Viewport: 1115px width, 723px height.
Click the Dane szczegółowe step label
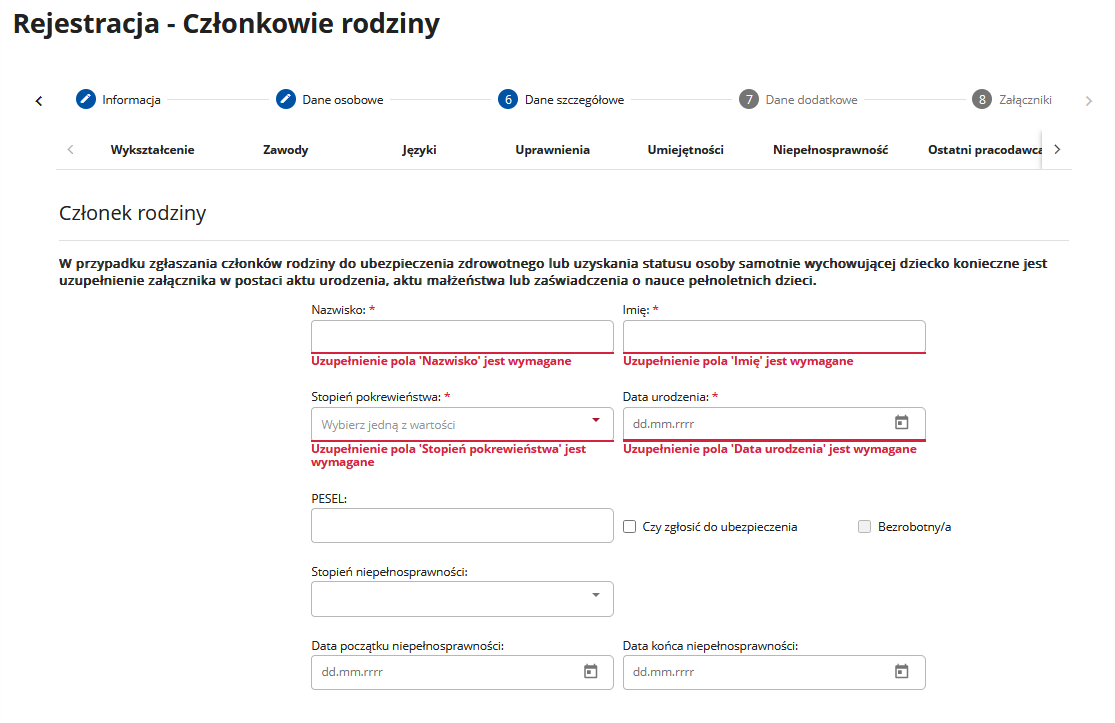575,100
